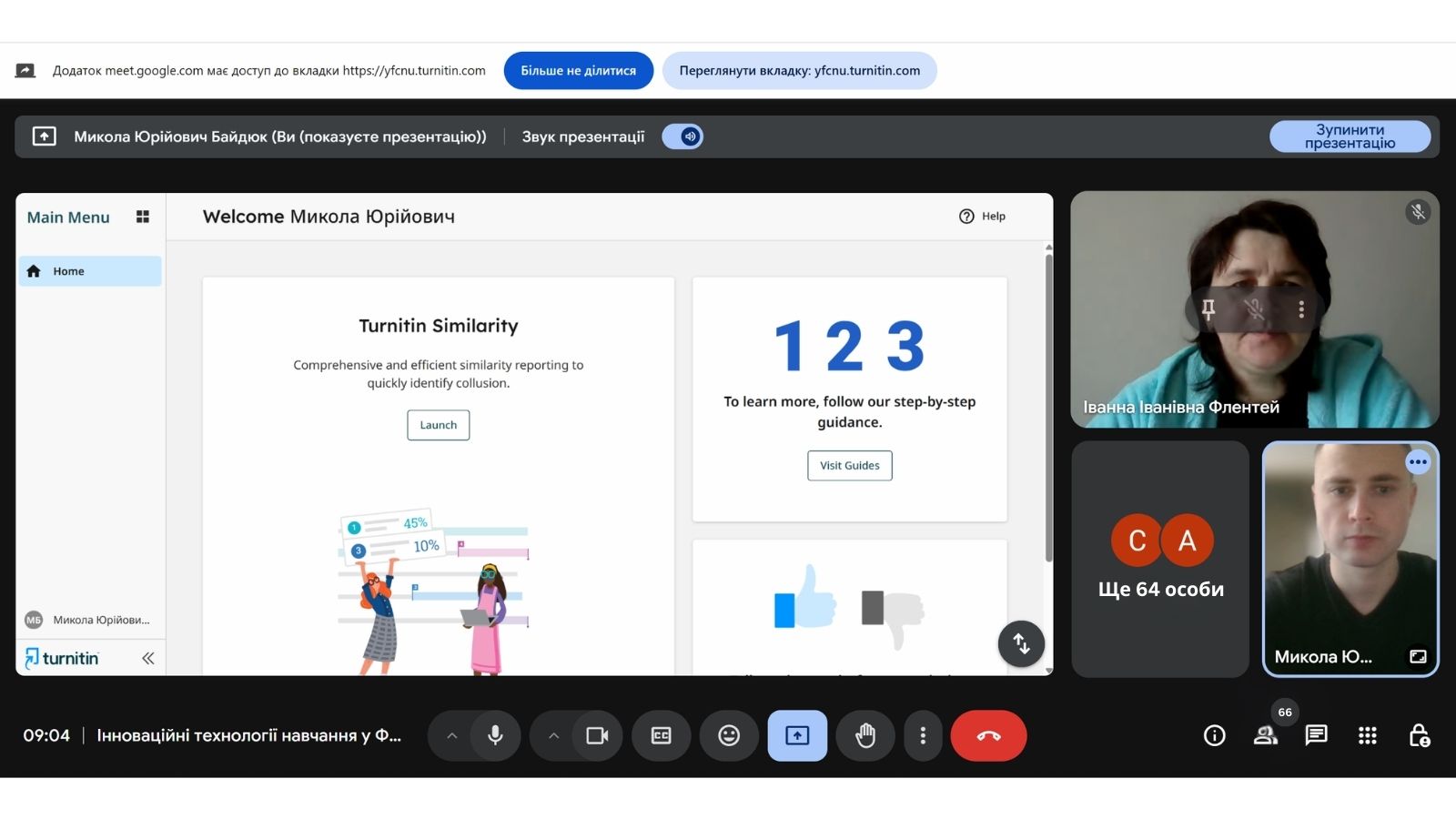Stop presenting via Зупинити презентацію button
Image resolution: width=1456 pixels, height=819 pixels.
1350,136
